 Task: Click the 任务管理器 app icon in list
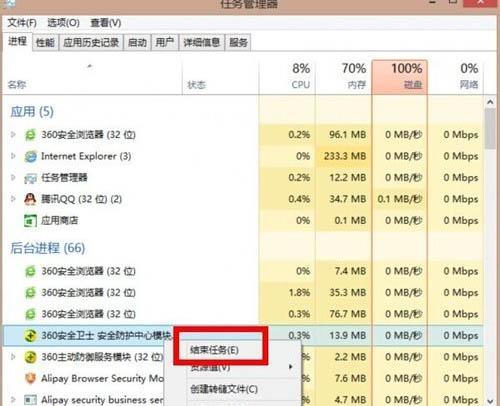(x=30, y=178)
